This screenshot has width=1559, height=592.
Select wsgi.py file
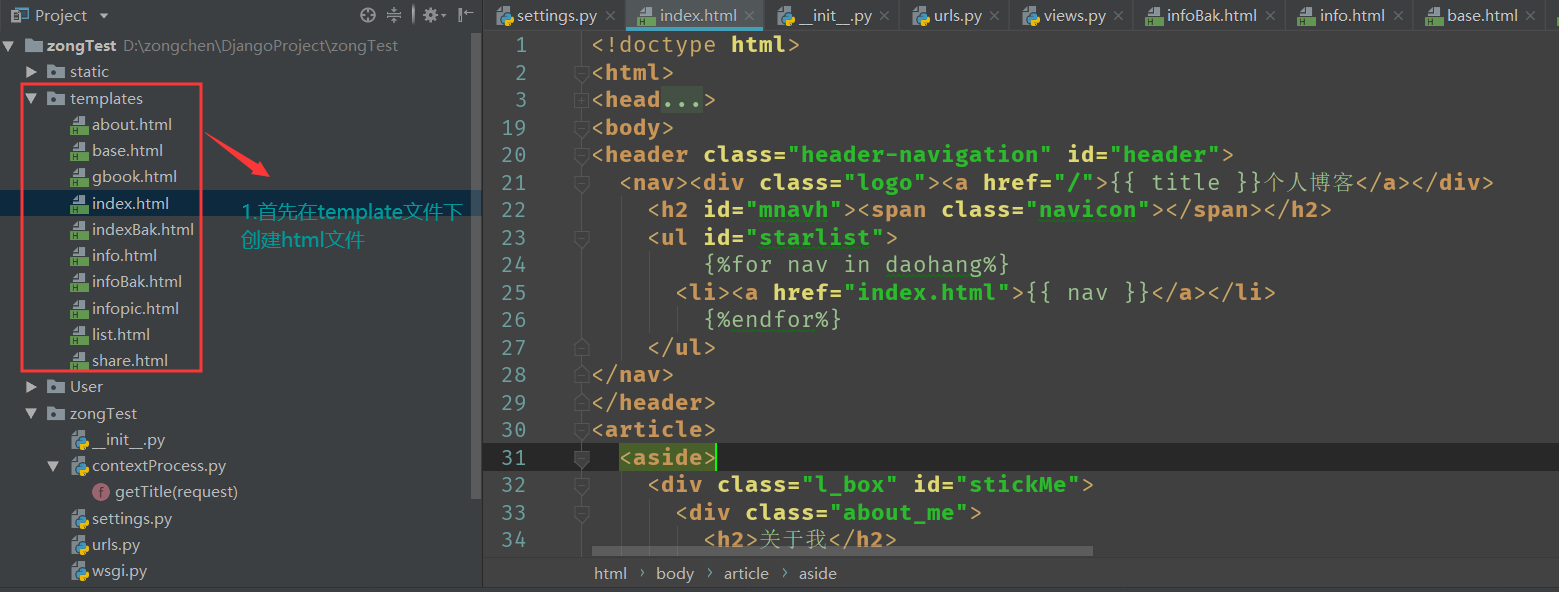pos(119,572)
